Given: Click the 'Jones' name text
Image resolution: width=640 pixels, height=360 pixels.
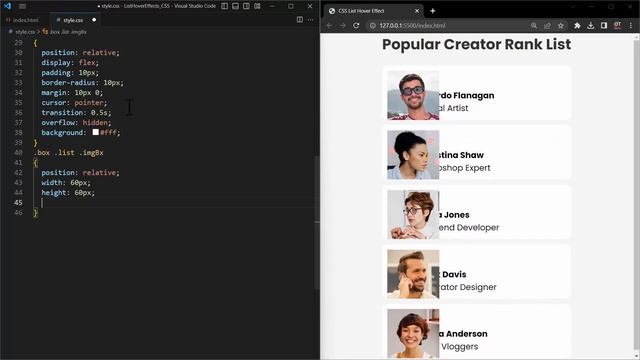Looking at the screenshot, I should pyautogui.click(x=456, y=215).
